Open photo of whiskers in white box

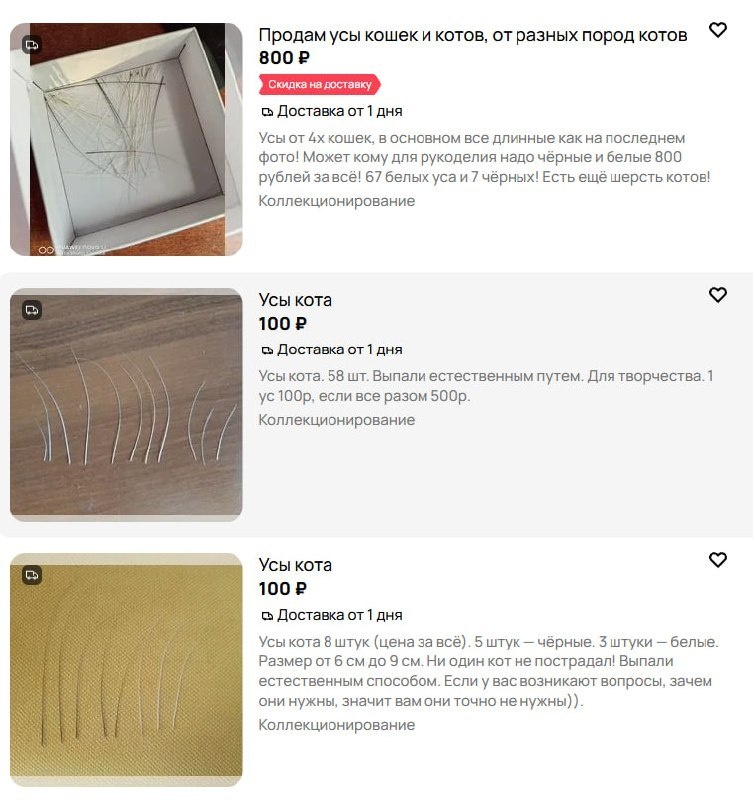[x=126, y=139]
